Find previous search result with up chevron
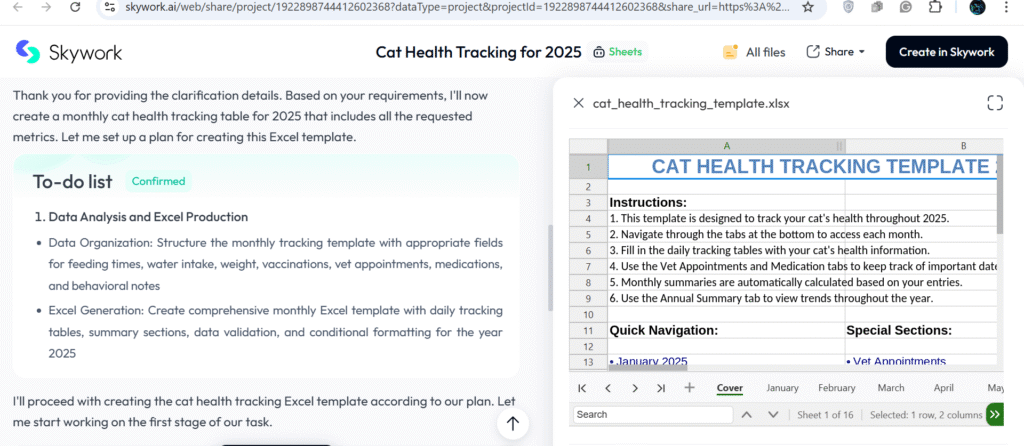 [x=746, y=414]
